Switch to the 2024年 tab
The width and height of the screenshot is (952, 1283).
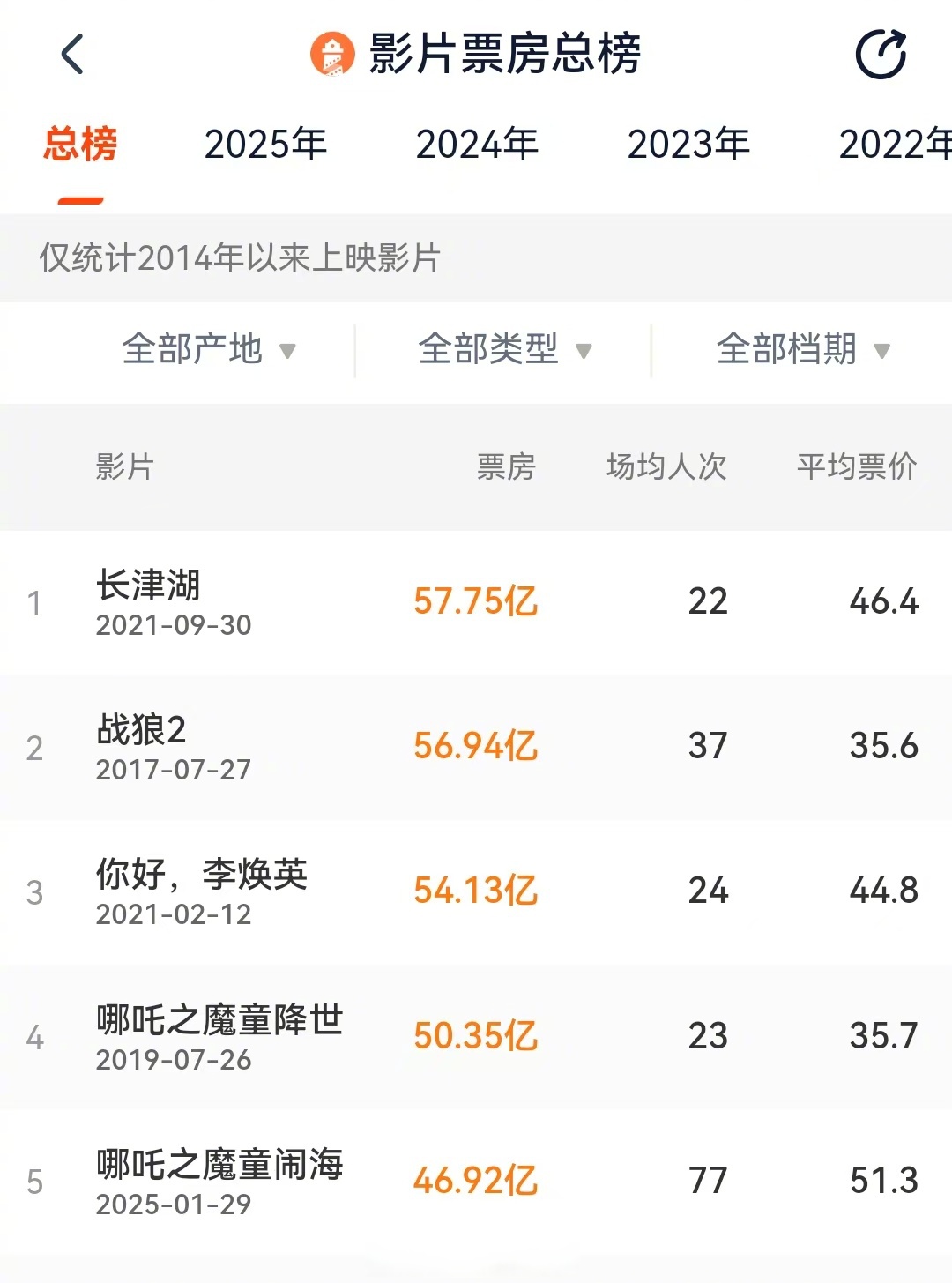coord(476,144)
